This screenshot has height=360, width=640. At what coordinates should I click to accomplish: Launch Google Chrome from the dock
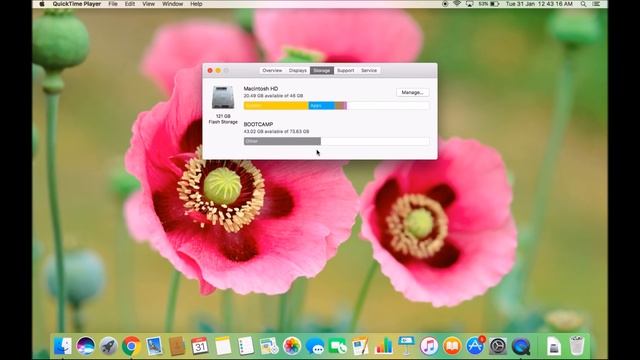point(131,346)
